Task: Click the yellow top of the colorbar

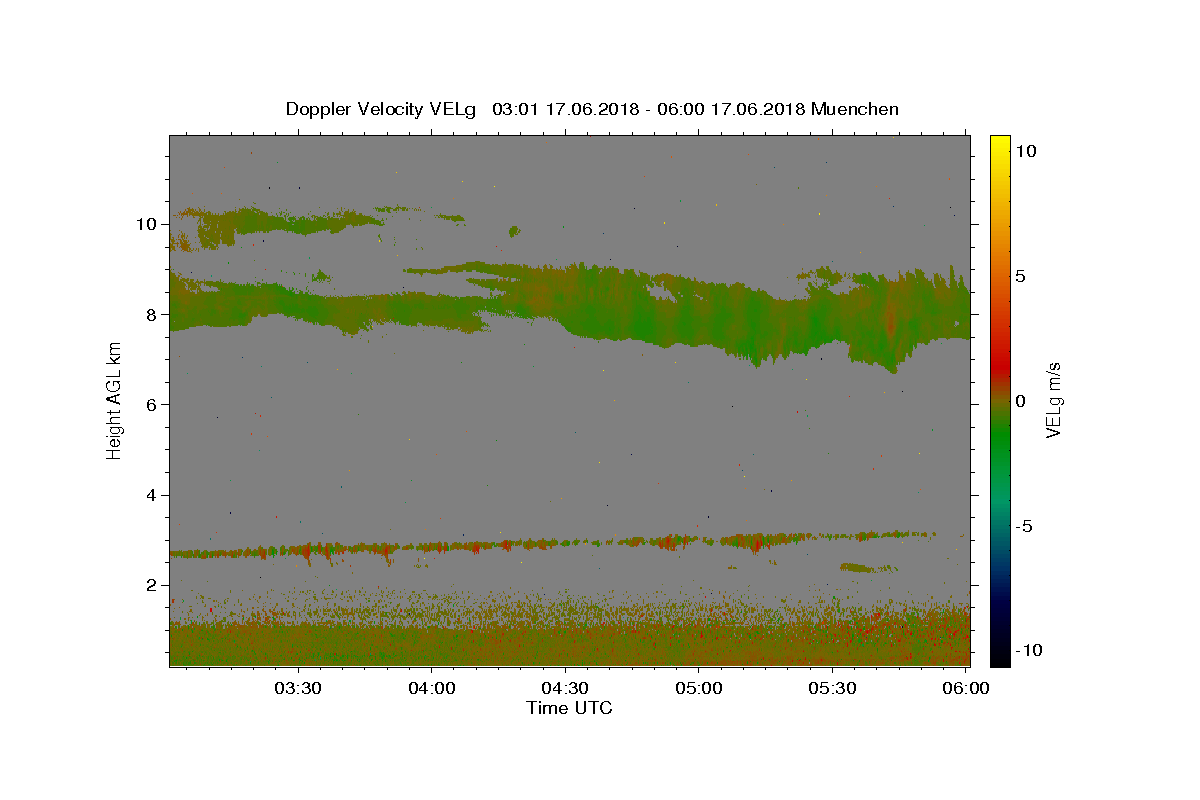Action: tap(999, 143)
